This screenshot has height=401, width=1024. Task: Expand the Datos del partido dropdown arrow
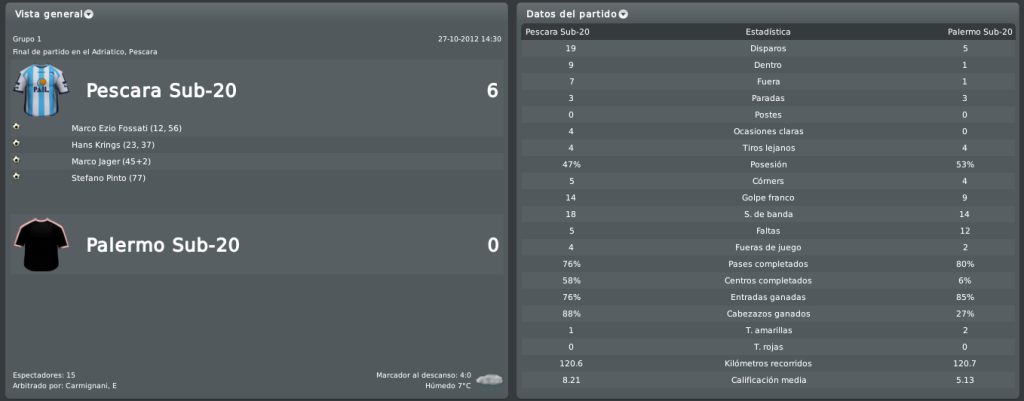click(x=623, y=14)
